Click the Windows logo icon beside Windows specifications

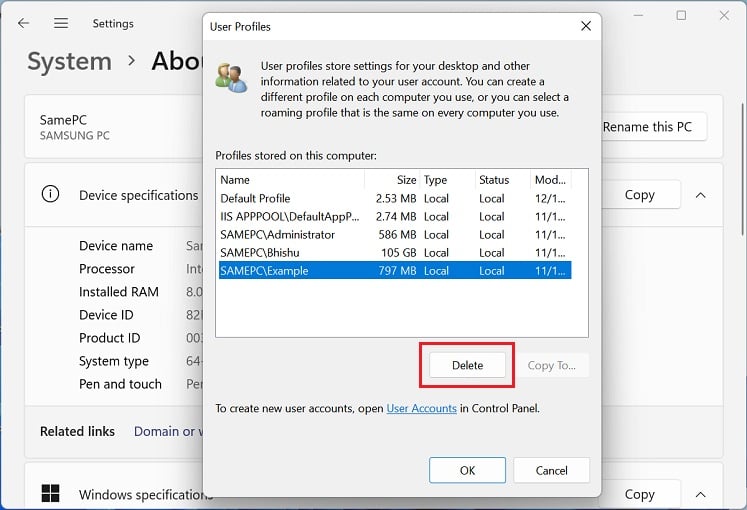pyautogui.click(x=50, y=493)
